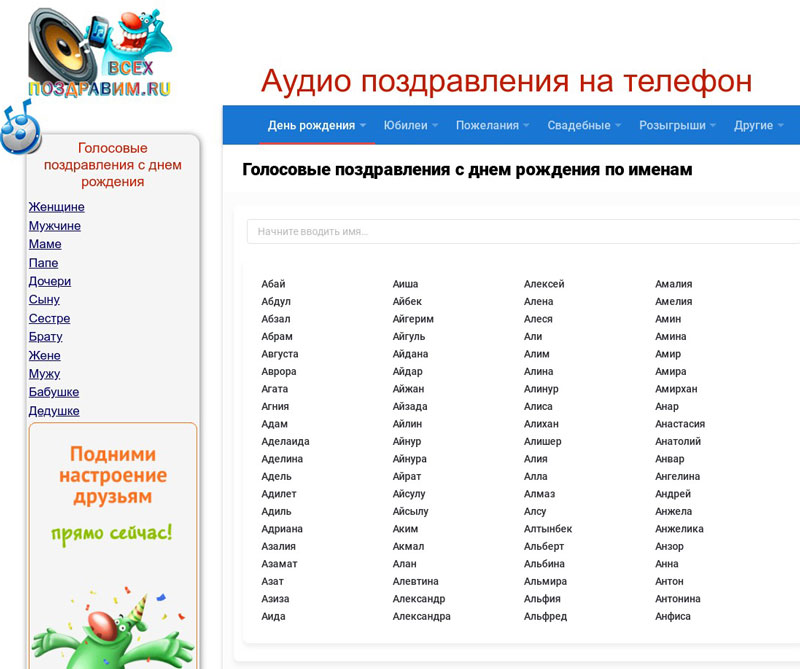Screen dimensions: 800x669
Task: Choose the name Александра
Action: tap(421, 616)
